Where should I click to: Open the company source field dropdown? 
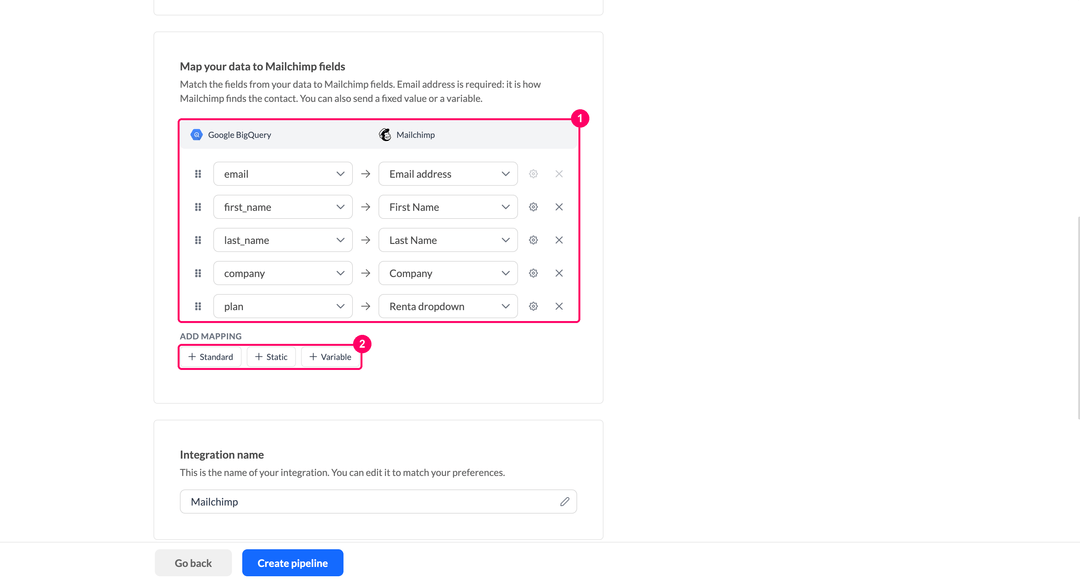coord(283,273)
